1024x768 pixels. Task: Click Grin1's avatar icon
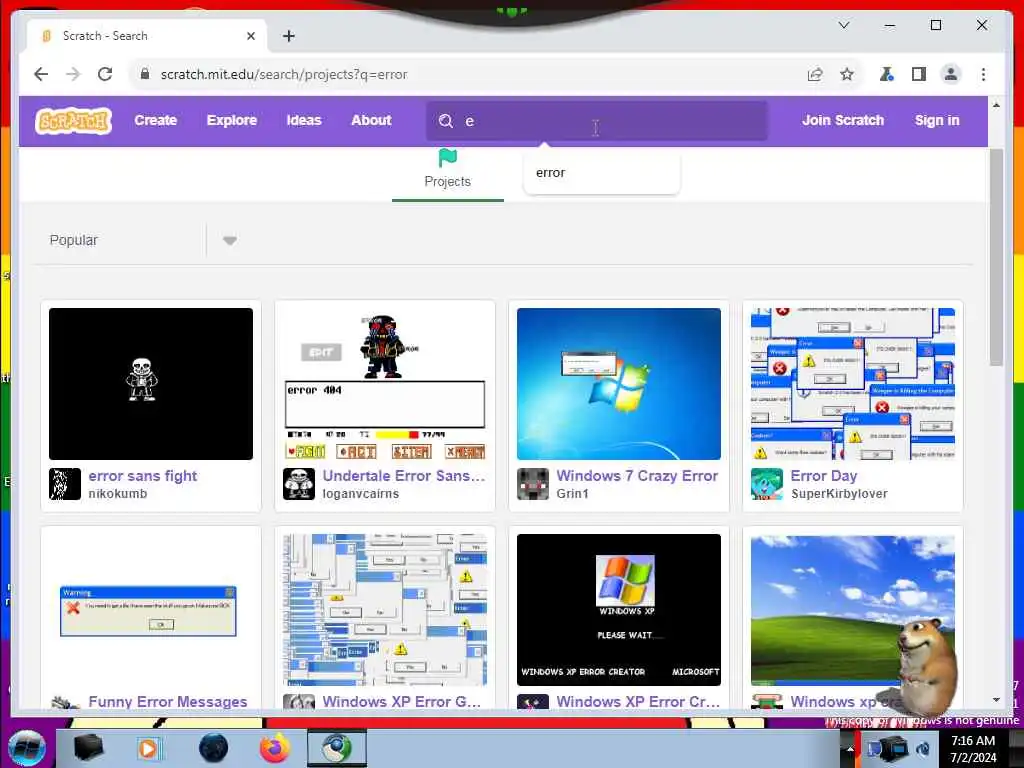(533, 484)
